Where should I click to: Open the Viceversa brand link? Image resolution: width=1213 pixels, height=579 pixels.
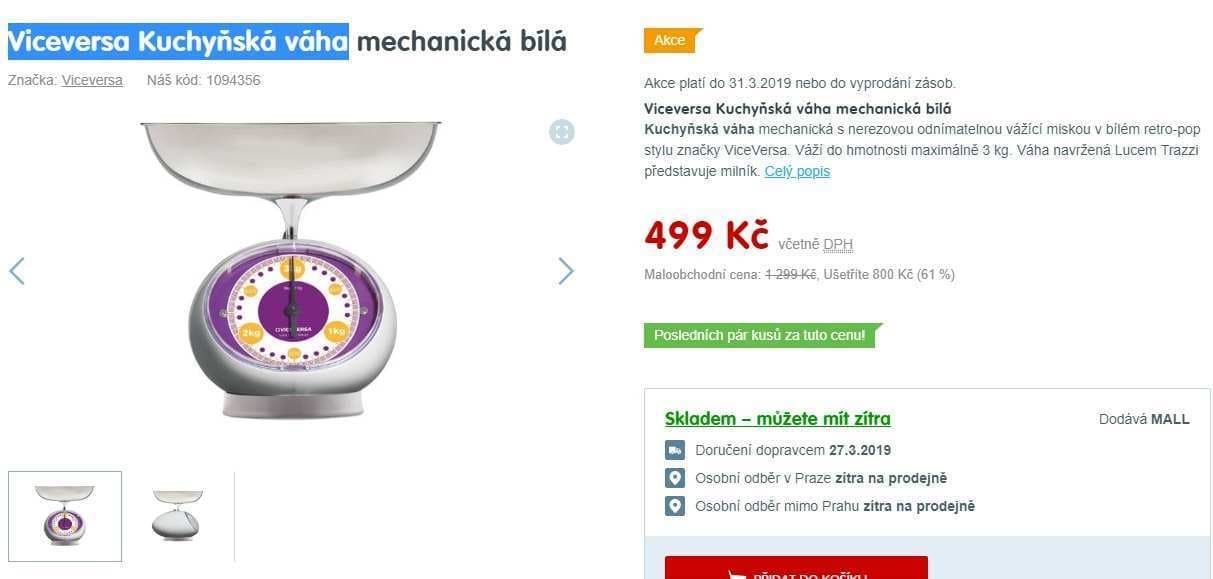(92, 80)
